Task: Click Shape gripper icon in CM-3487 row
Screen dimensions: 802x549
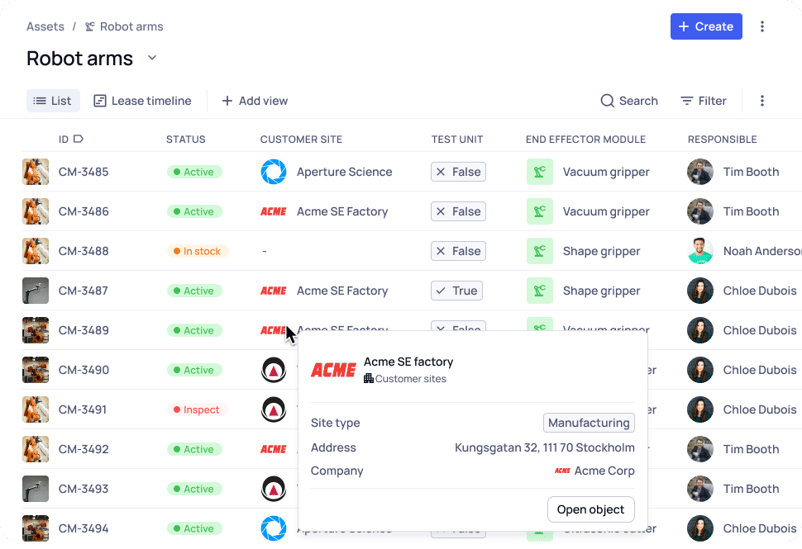Action: point(540,291)
